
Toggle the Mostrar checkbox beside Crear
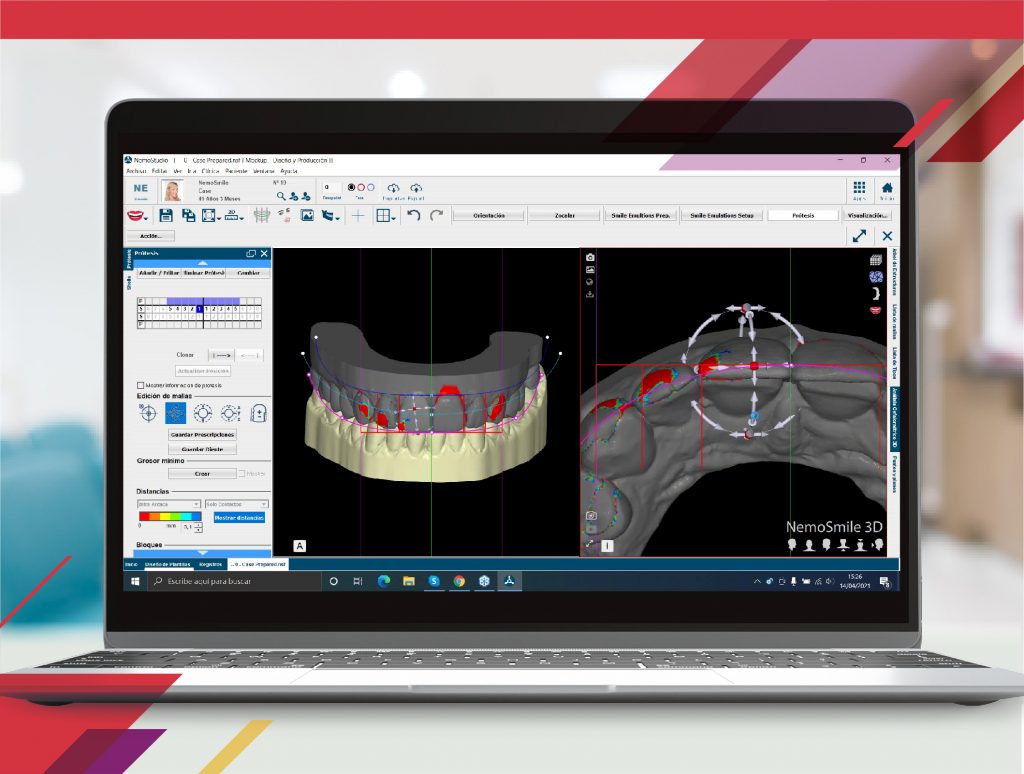click(x=242, y=474)
